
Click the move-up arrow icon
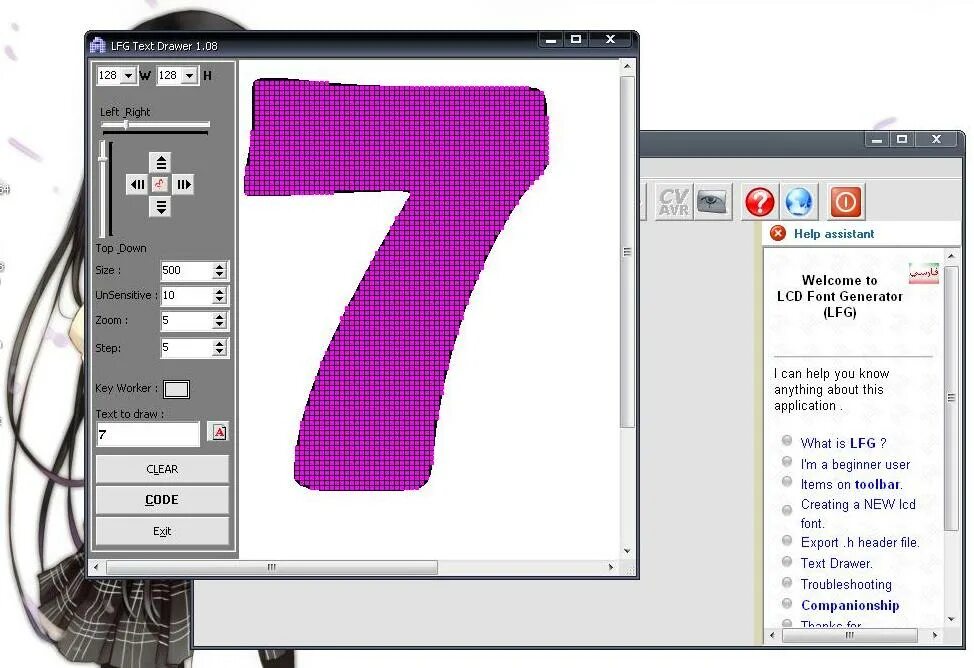[x=161, y=163]
